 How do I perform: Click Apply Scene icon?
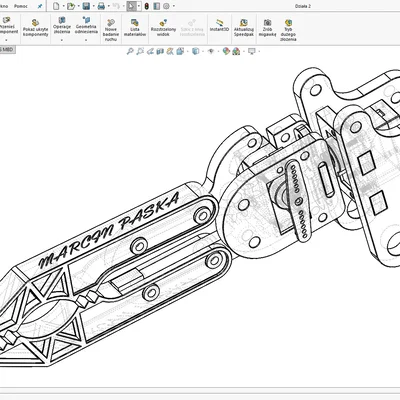tap(236, 51)
